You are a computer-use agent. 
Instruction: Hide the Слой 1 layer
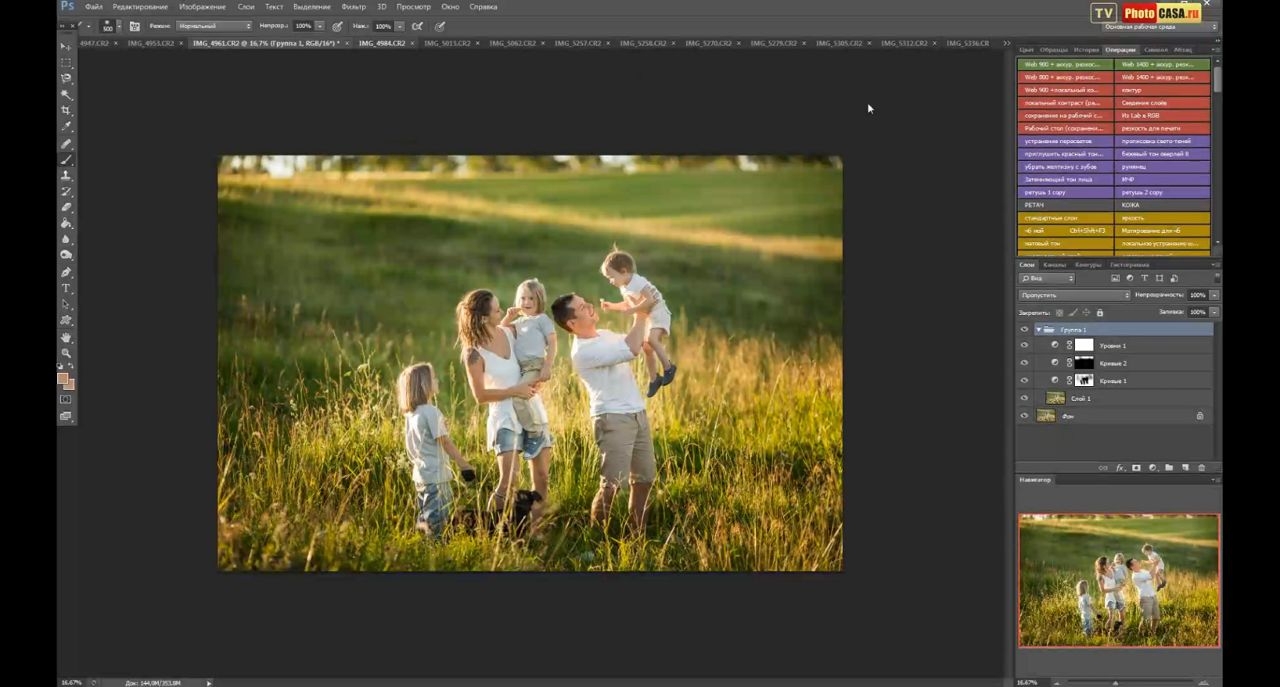click(x=1023, y=398)
